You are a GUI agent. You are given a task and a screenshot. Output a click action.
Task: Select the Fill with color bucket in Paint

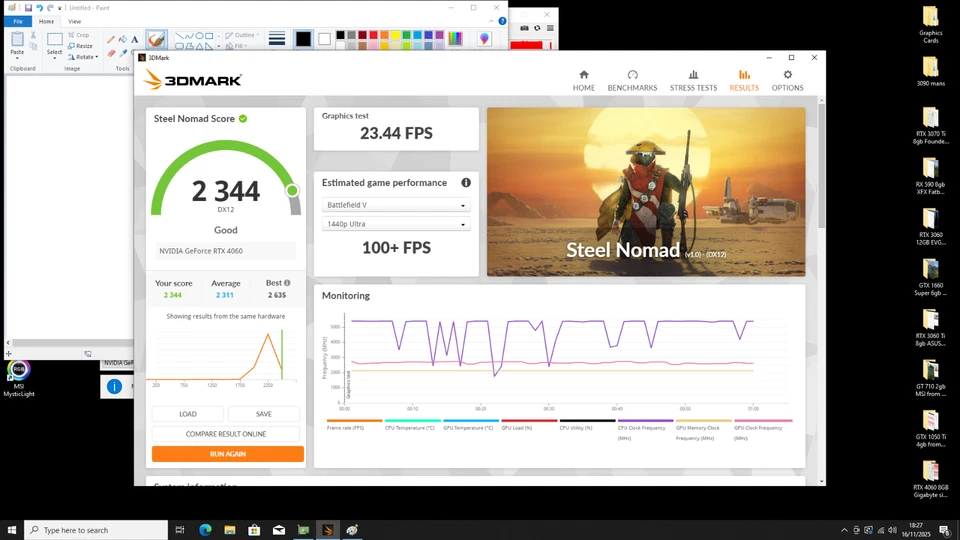(x=123, y=39)
